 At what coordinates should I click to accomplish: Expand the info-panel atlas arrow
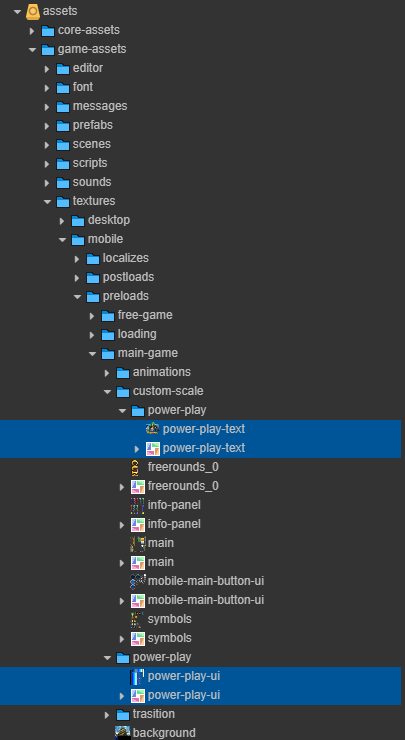[122, 524]
